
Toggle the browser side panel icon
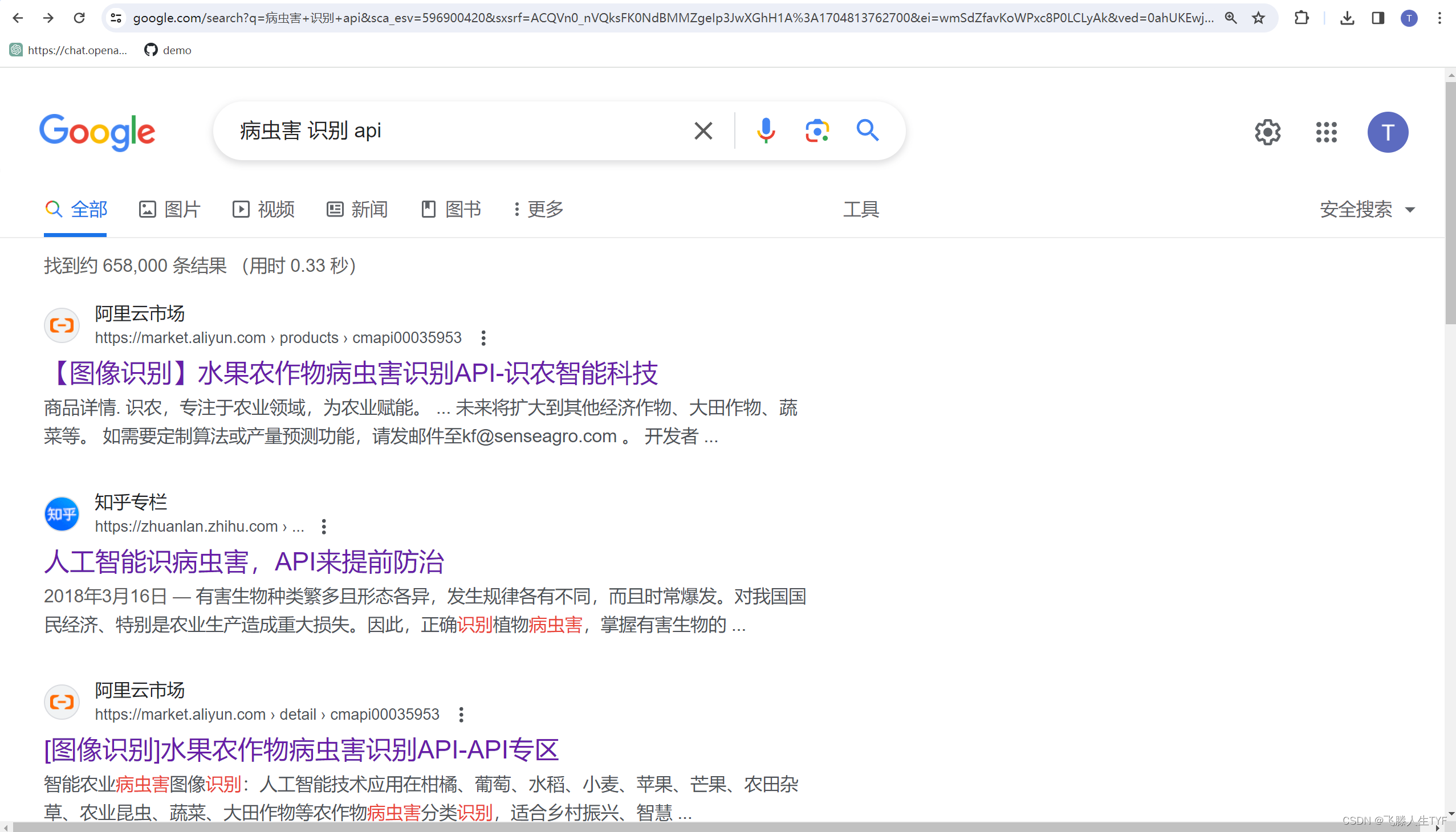pyautogui.click(x=1378, y=18)
